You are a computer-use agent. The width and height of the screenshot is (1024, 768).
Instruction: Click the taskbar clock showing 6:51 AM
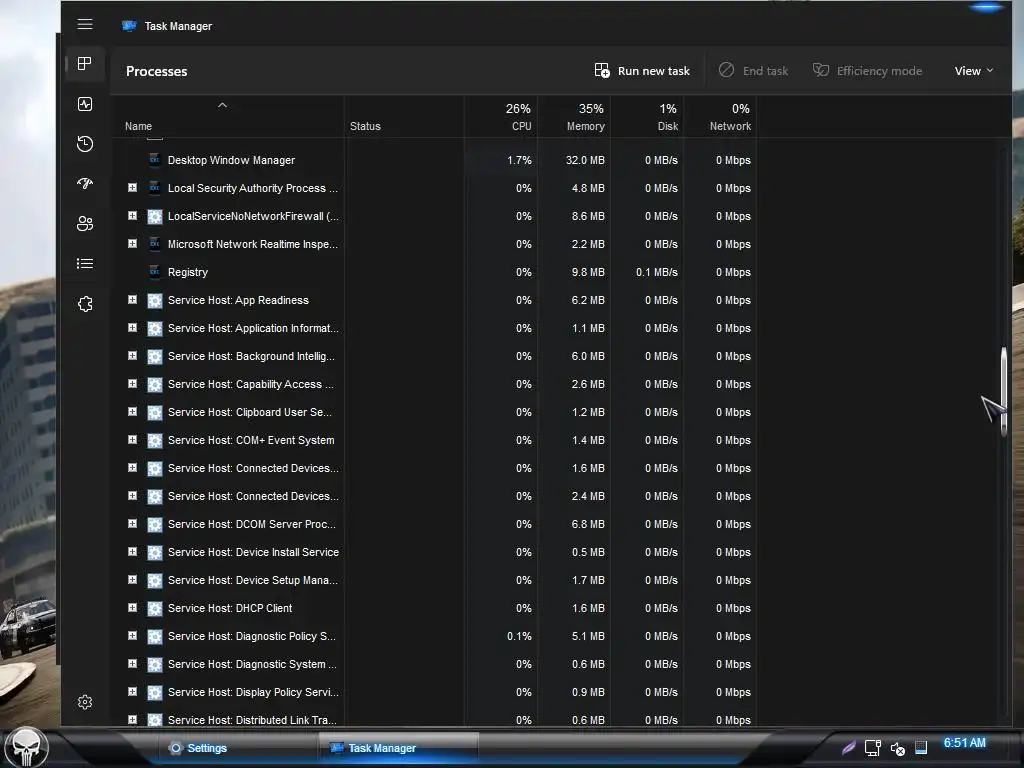click(965, 743)
